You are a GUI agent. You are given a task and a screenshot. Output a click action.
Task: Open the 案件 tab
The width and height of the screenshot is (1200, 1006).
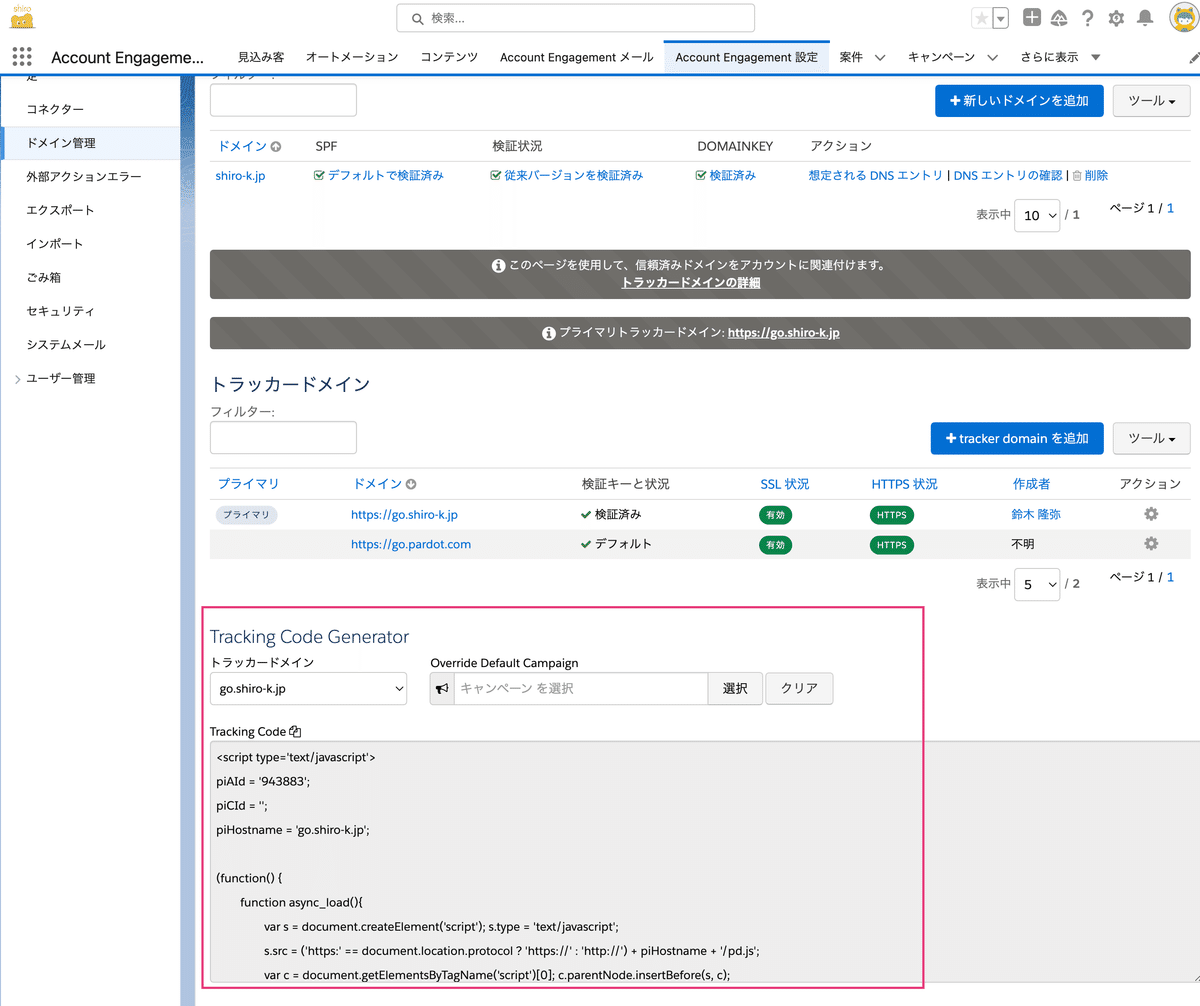pos(851,57)
